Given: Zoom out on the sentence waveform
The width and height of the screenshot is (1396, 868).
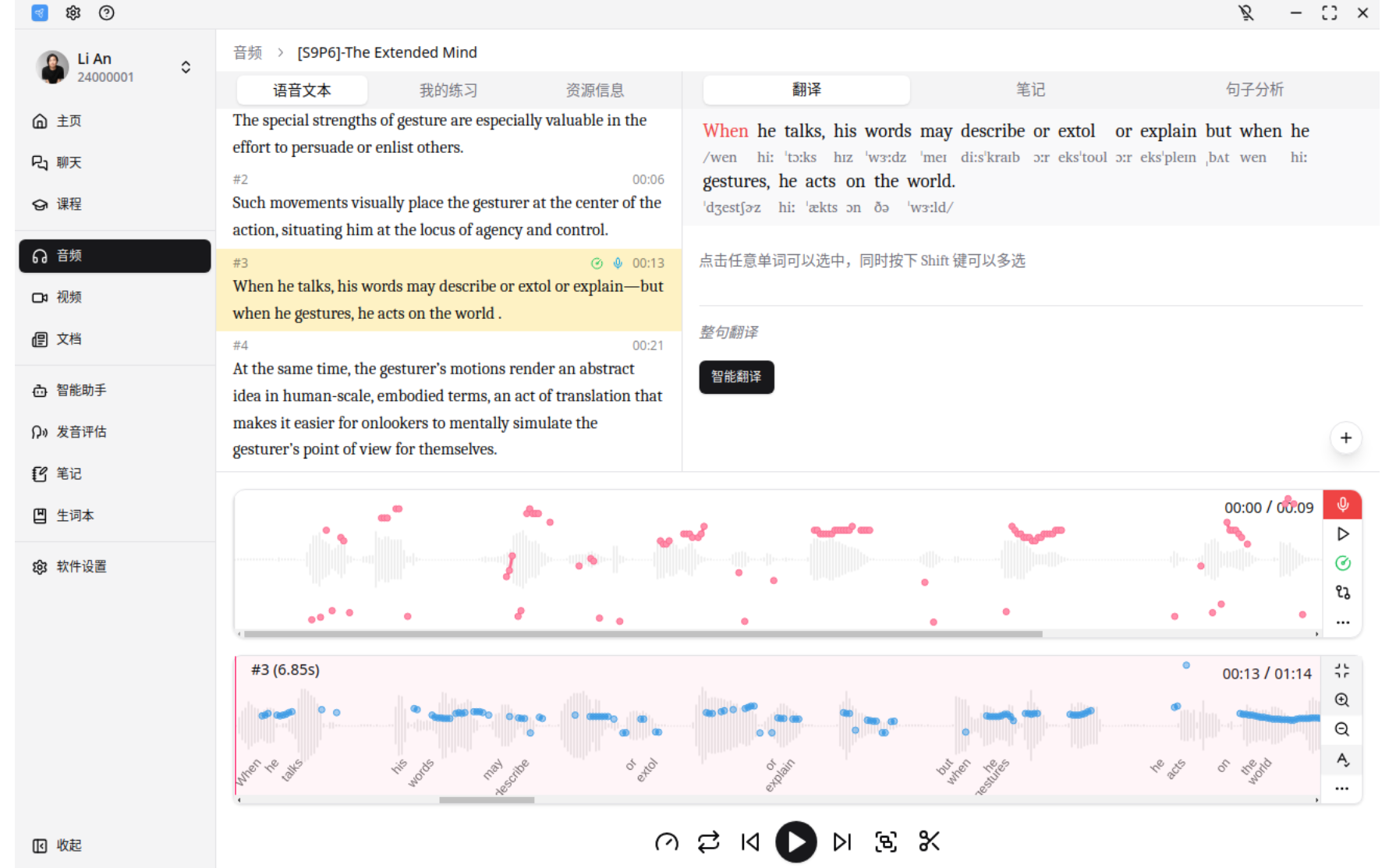Looking at the screenshot, I should point(1341,729).
